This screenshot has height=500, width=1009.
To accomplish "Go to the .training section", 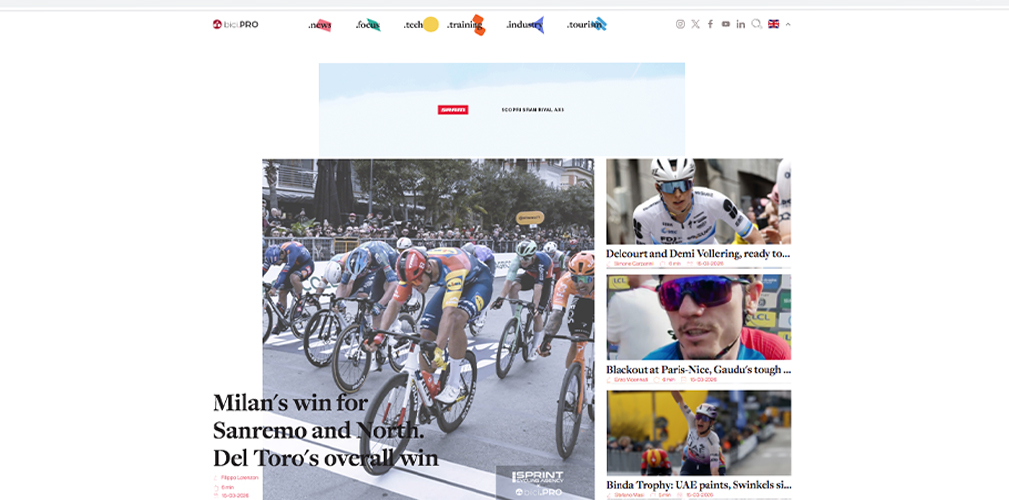I will coord(466,25).
